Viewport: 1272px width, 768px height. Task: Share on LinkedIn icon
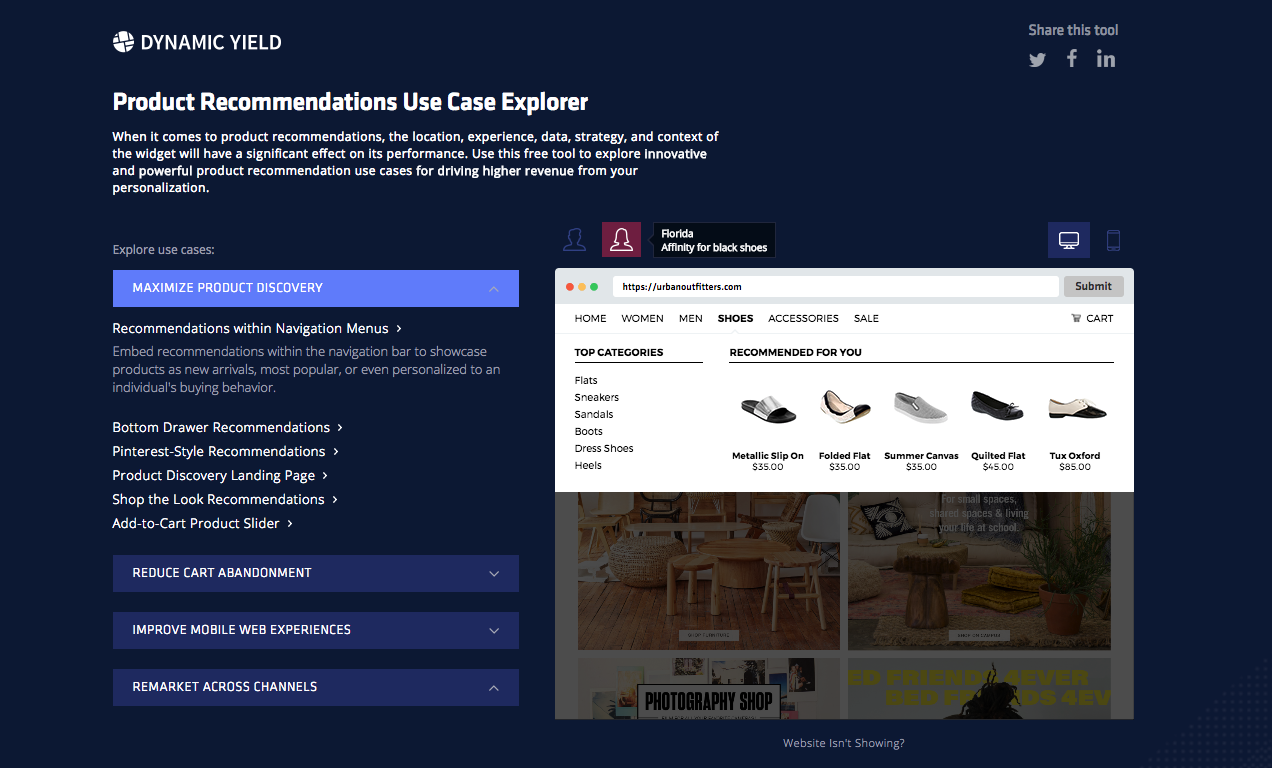(1106, 58)
